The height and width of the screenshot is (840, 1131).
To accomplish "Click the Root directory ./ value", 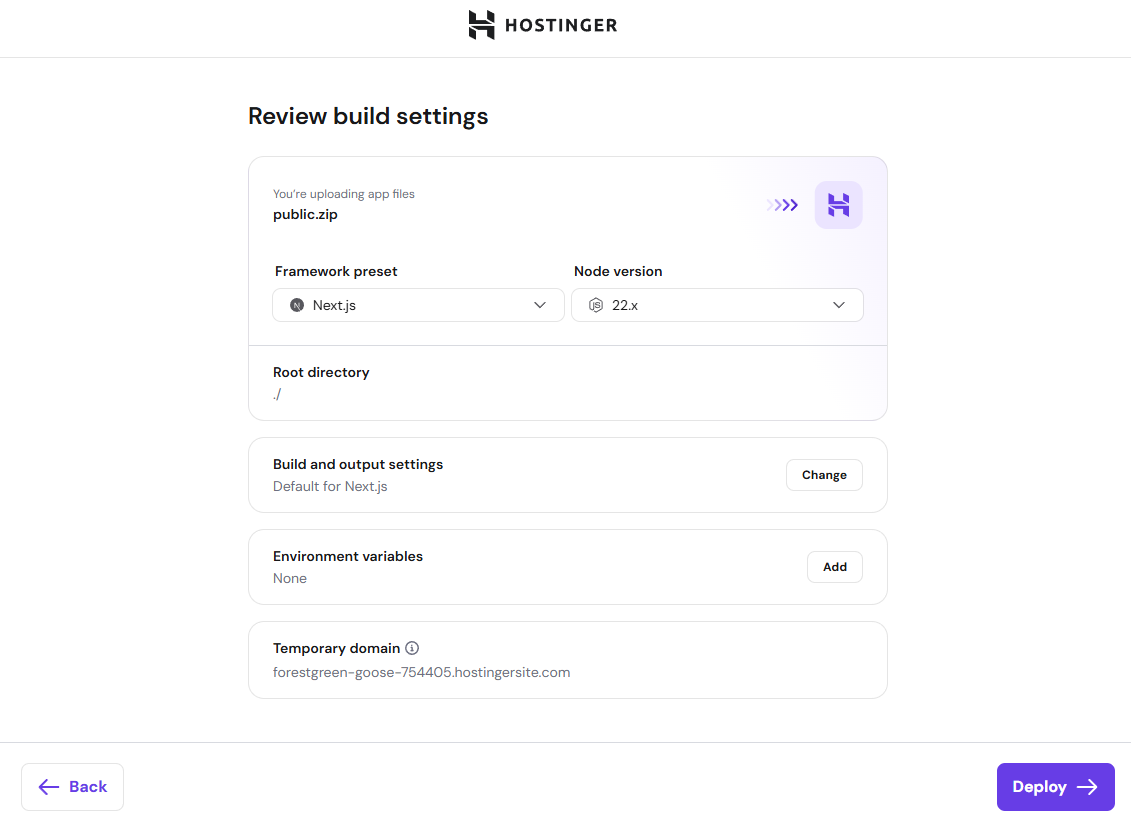I will pos(277,394).
